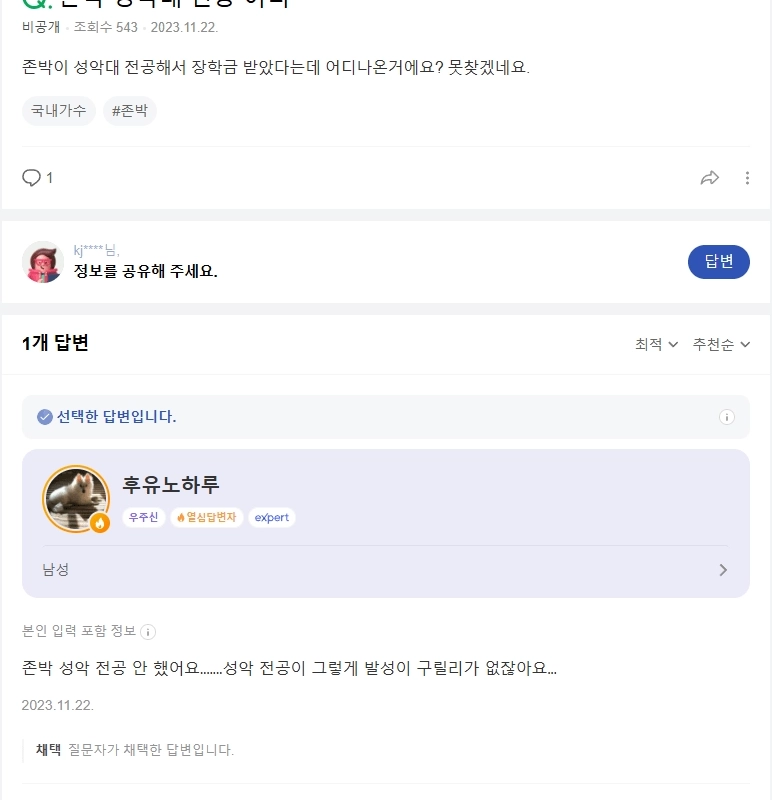The image size is (772, 800).
Task: Click the 열심답변자 badge
Action: point(207,517)
